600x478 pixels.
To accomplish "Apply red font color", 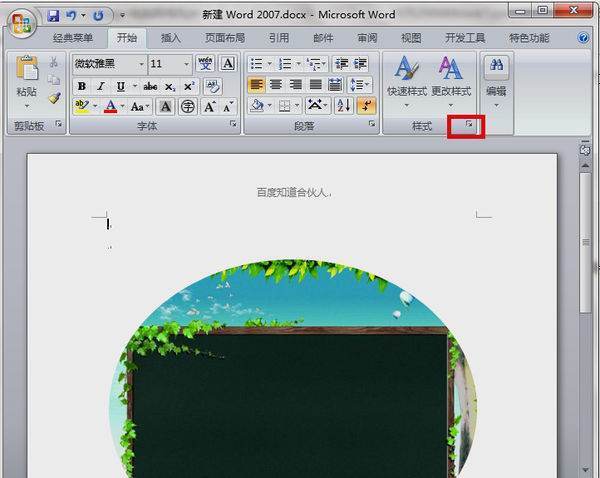I will tap(111, 106).
